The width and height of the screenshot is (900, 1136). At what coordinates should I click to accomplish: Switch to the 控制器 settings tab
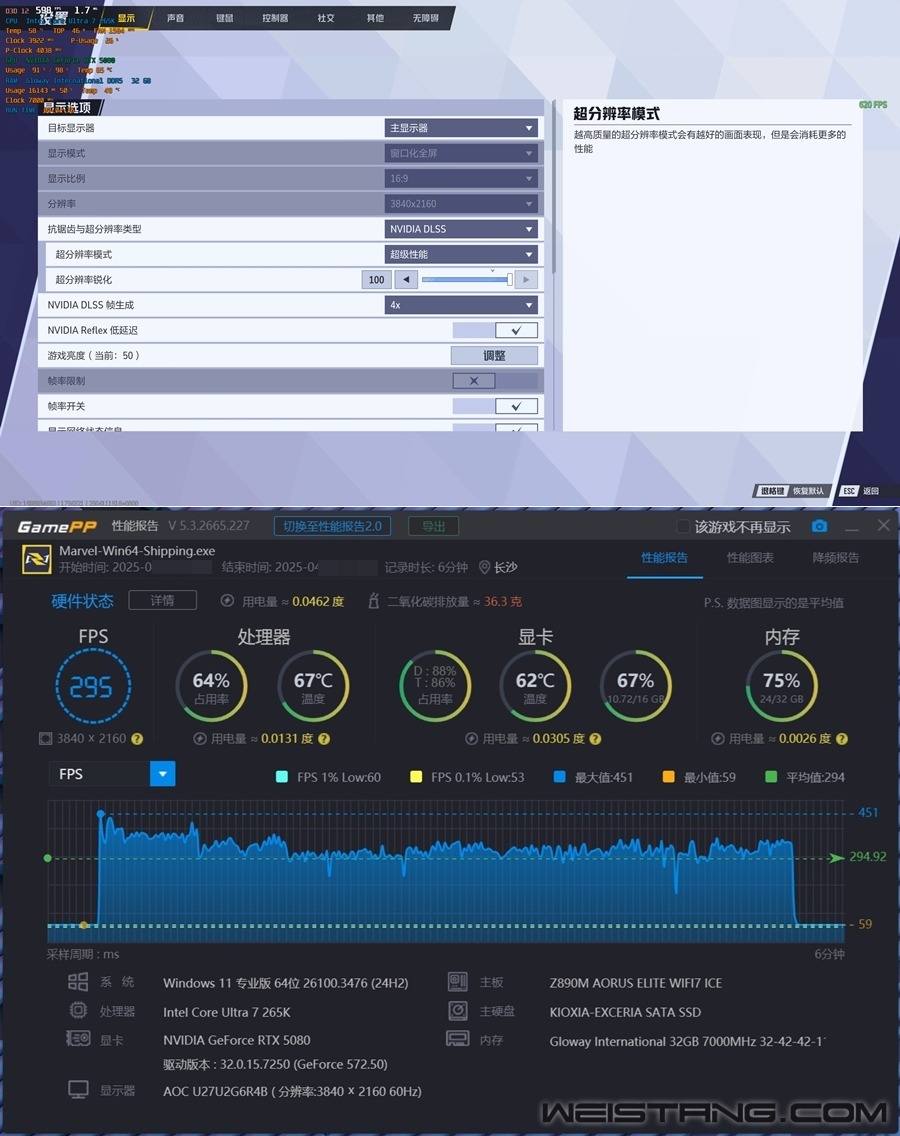click(x=275, y=18)
